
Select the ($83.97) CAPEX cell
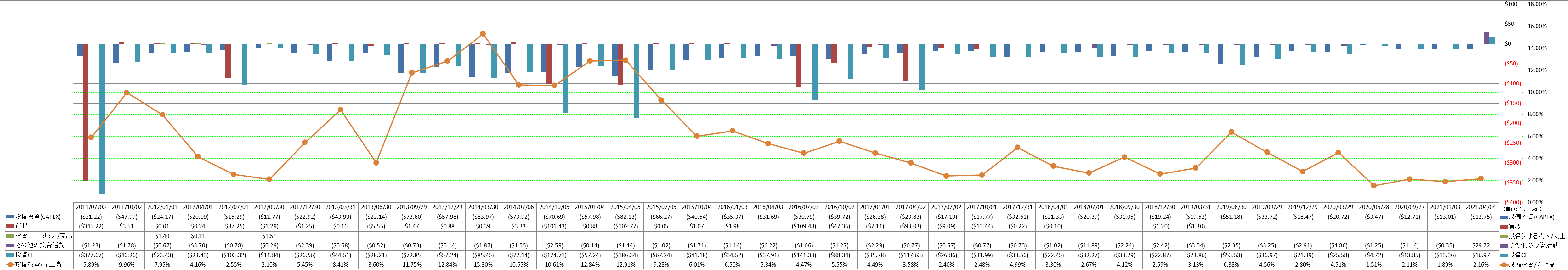pyautogui.click(x=483, y=217)
